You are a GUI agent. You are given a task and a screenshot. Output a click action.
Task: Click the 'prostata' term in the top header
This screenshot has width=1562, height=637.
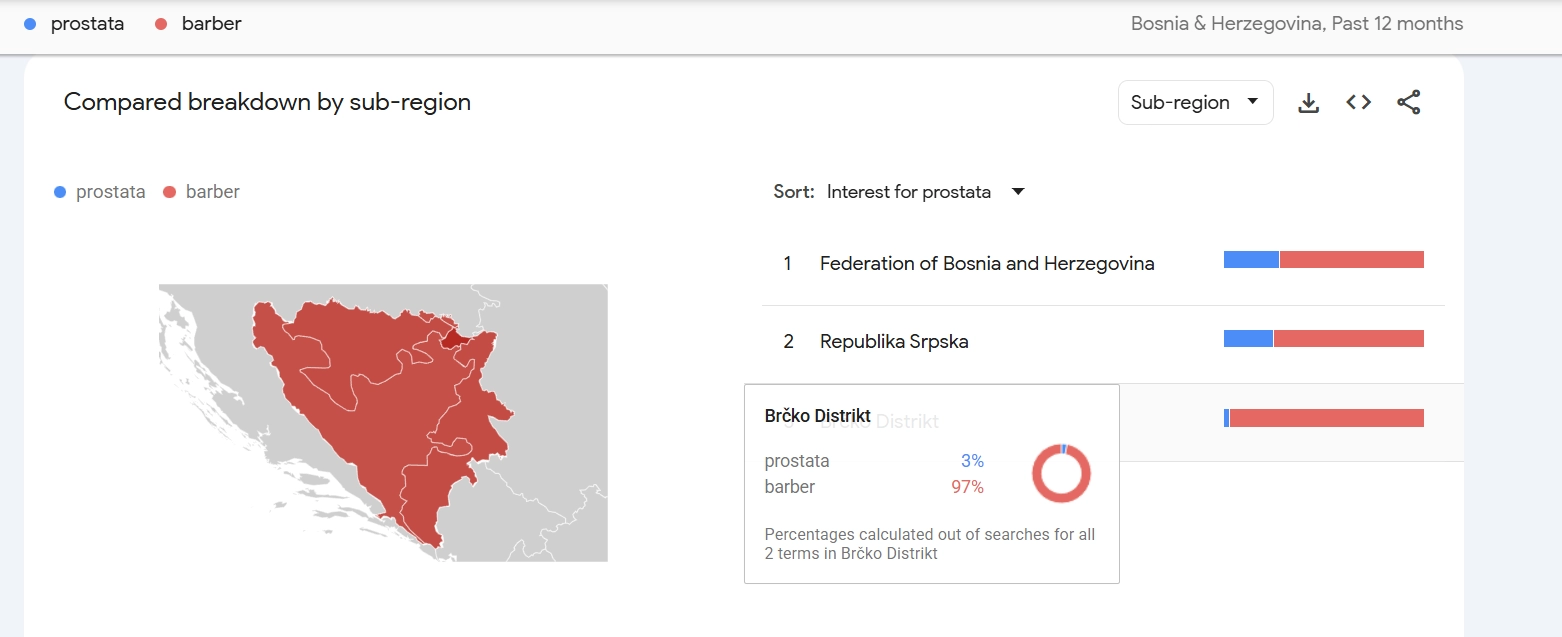87,24
